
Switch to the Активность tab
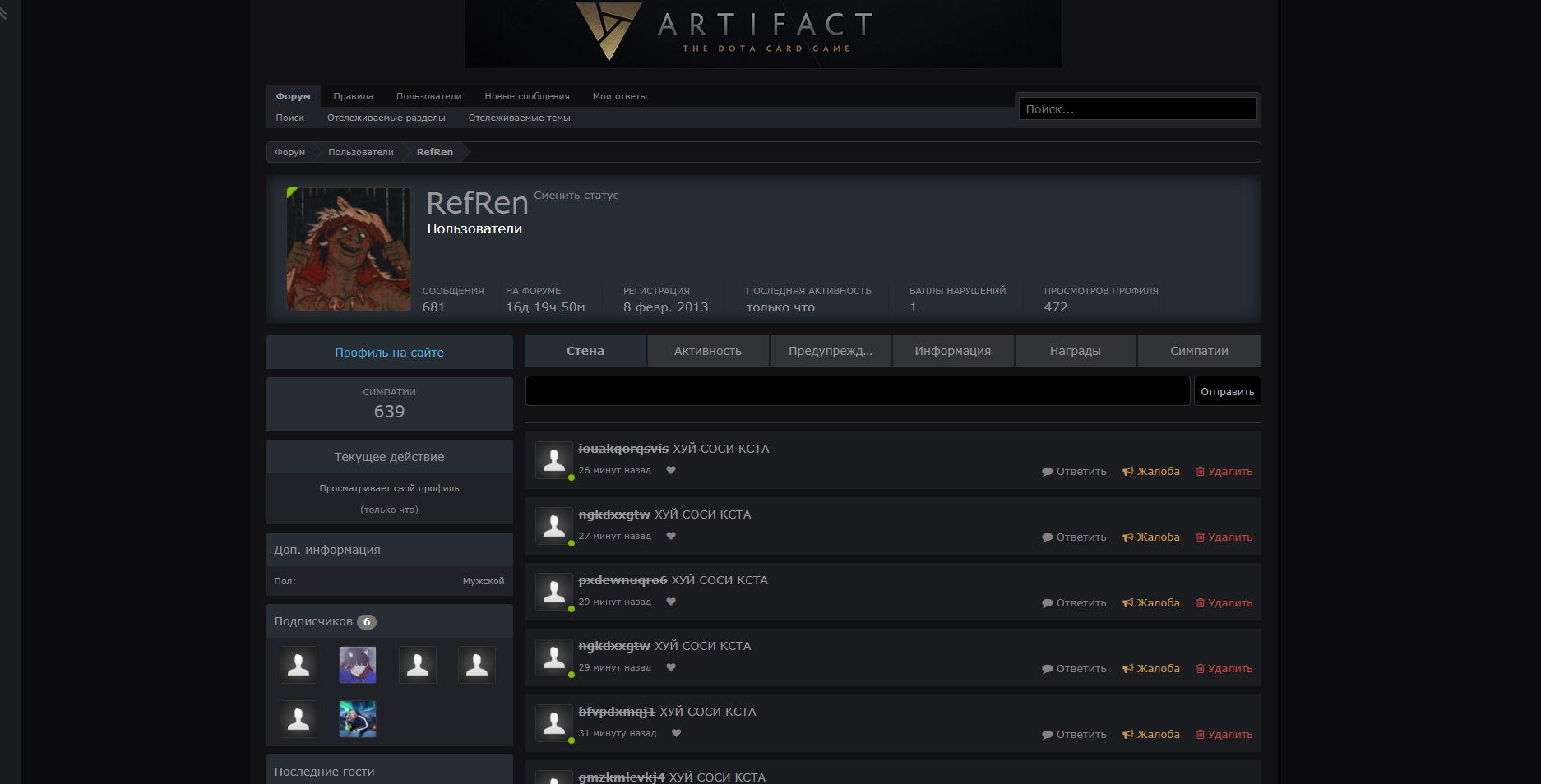click(x=708, y=351)
